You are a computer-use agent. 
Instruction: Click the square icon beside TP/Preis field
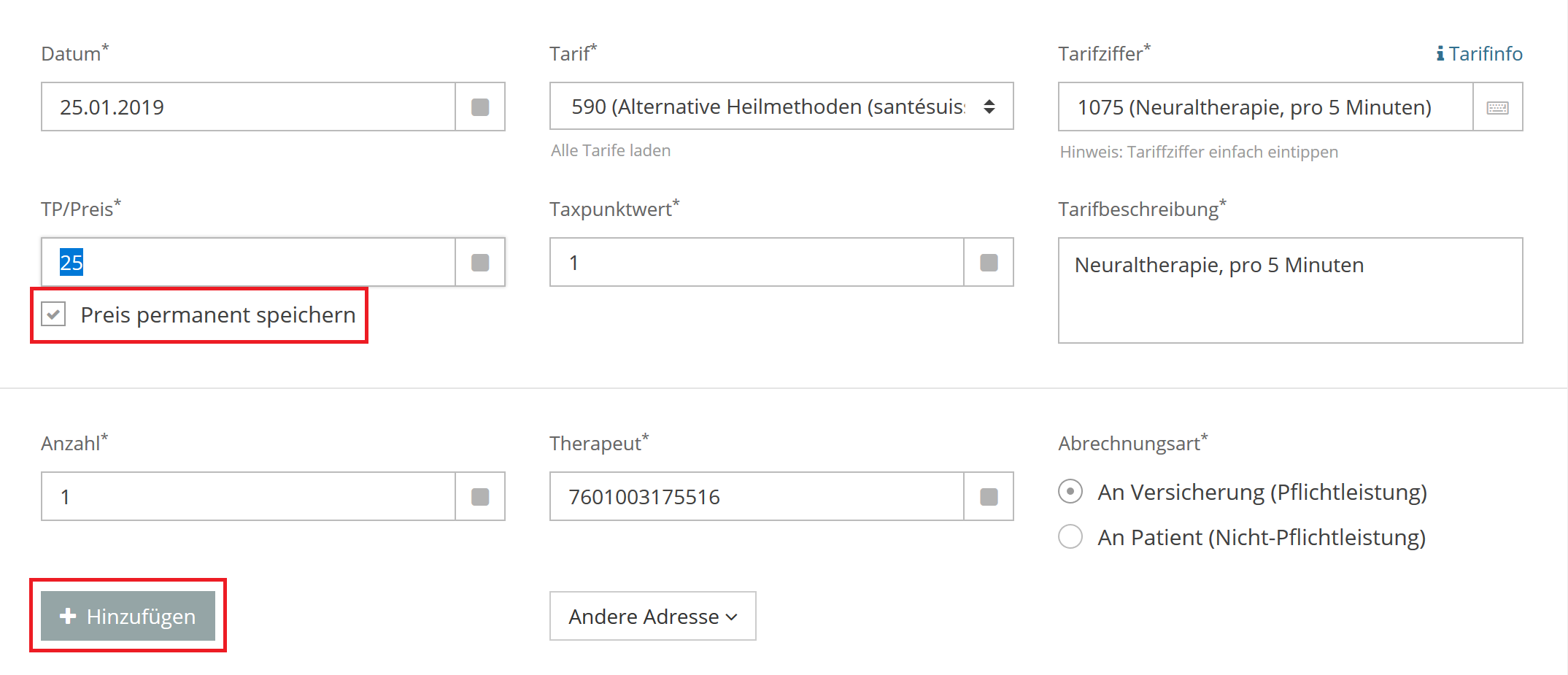pyautogui.click(x=480, y=263)
